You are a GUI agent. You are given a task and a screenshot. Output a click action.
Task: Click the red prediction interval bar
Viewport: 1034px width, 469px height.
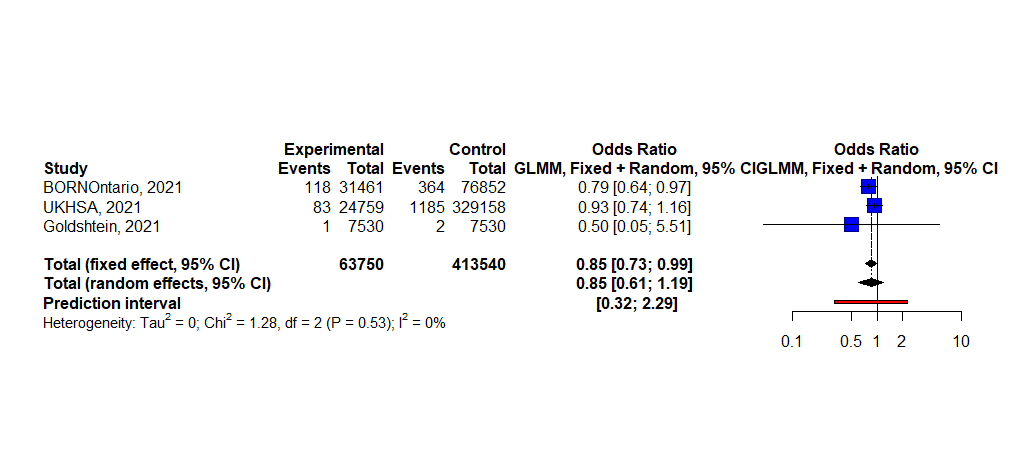pyautogui.click(x=870, y=301)
